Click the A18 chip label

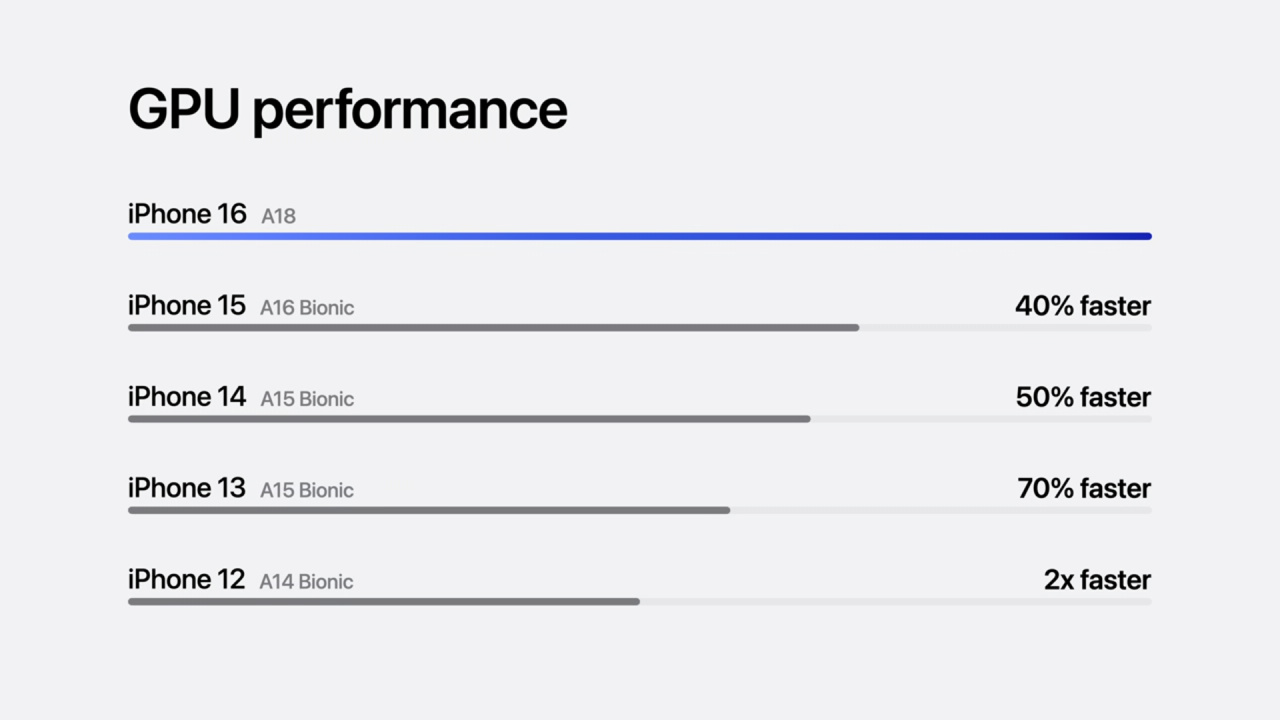[278, 216]
